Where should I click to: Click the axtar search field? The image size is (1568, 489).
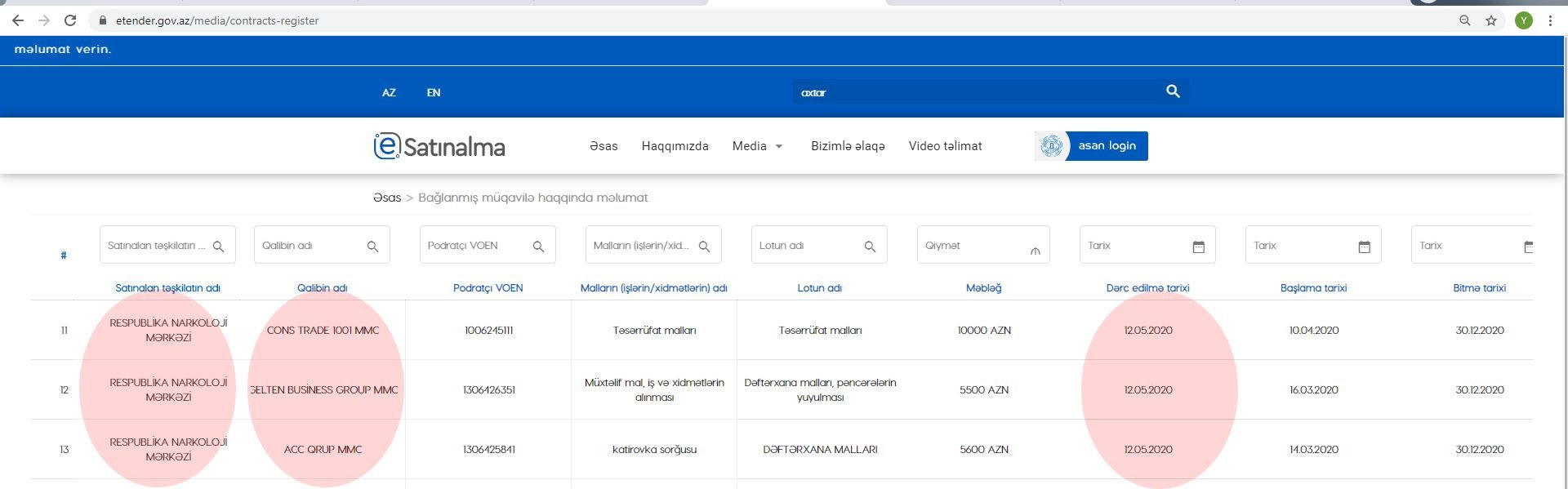tap(976, 92)
